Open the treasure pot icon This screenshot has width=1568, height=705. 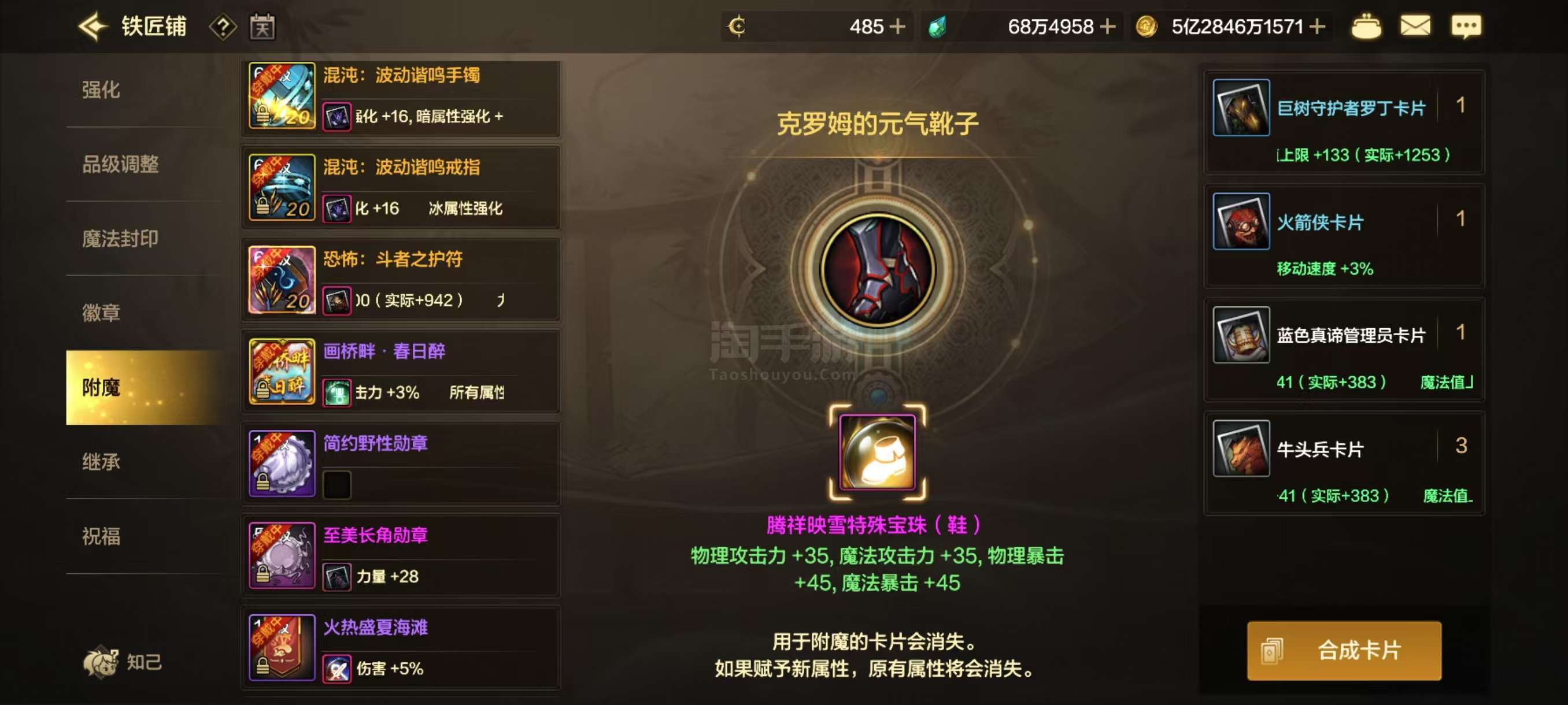pos(1366,27)
